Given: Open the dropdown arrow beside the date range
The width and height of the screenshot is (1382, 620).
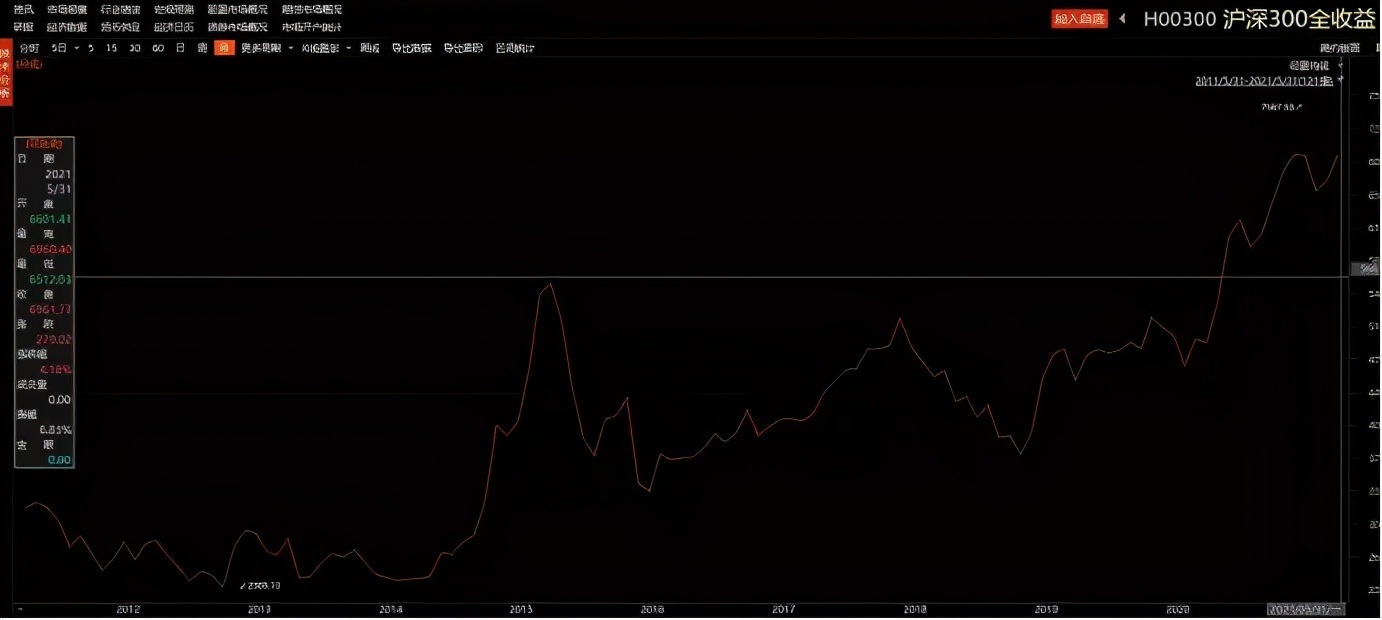Looking at the screenshot, I should coord(1341,80).
